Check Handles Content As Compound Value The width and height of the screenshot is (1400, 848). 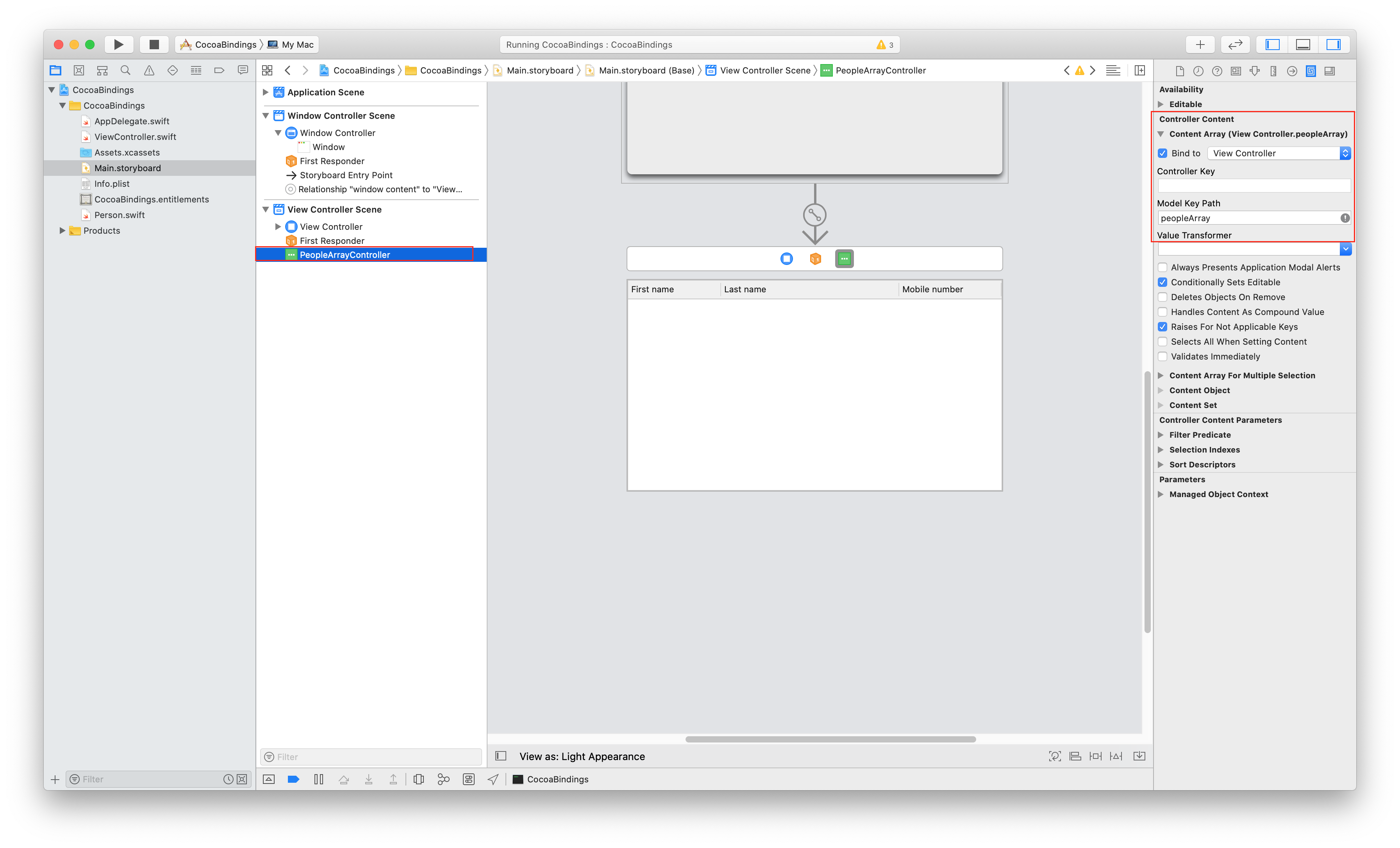tap(1162, 311)
